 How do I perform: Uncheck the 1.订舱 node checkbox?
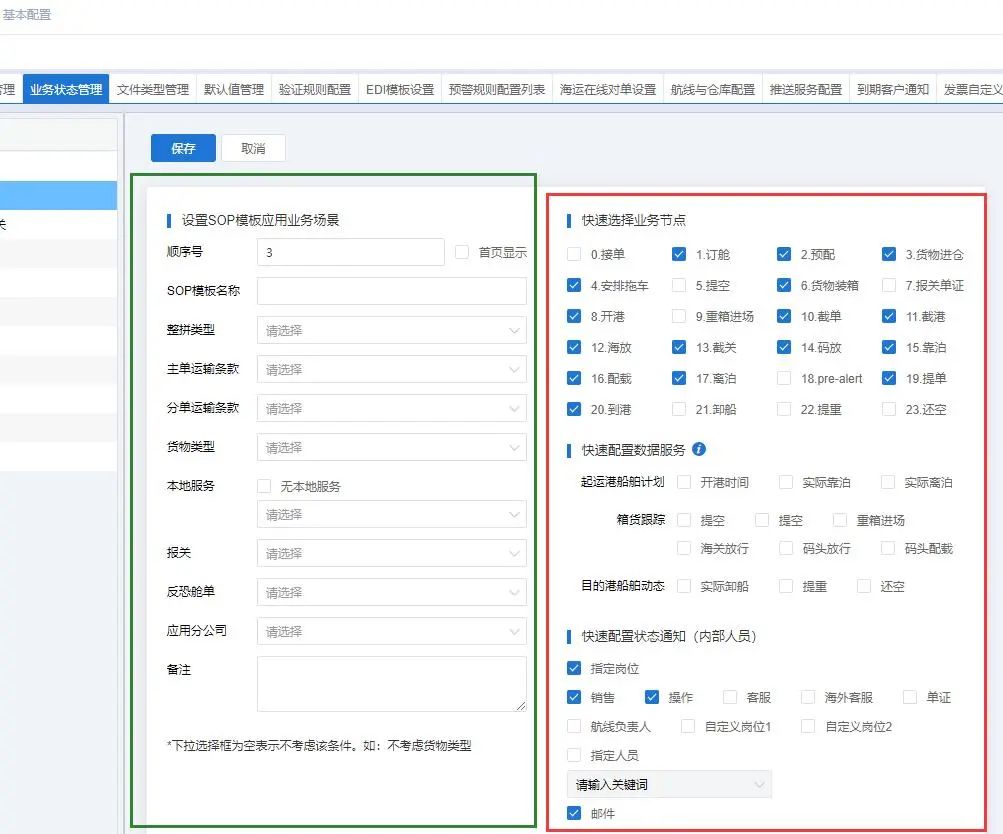[679, 255]
